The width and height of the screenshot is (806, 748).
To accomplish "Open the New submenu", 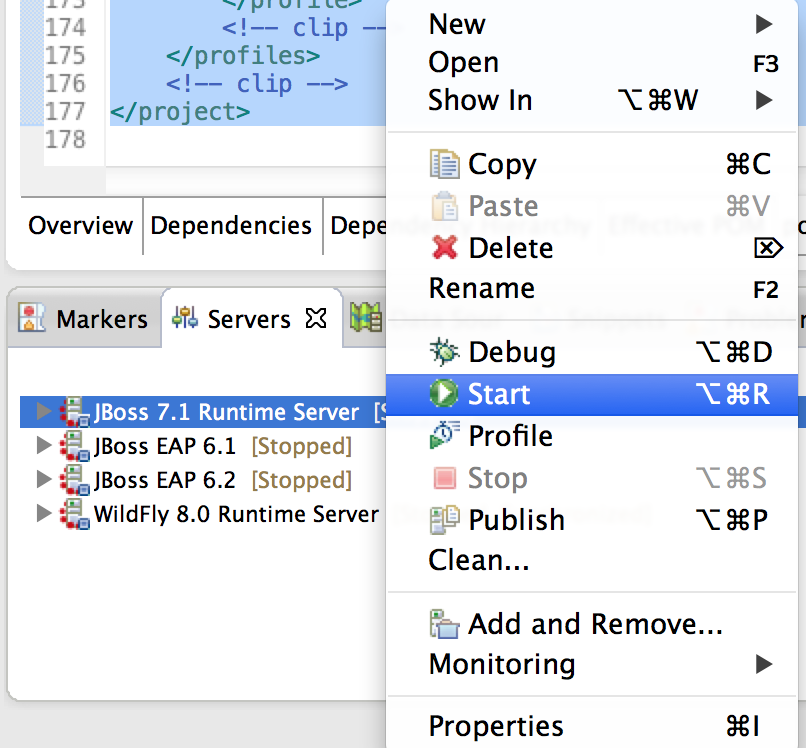I will [x=592, y=24].
